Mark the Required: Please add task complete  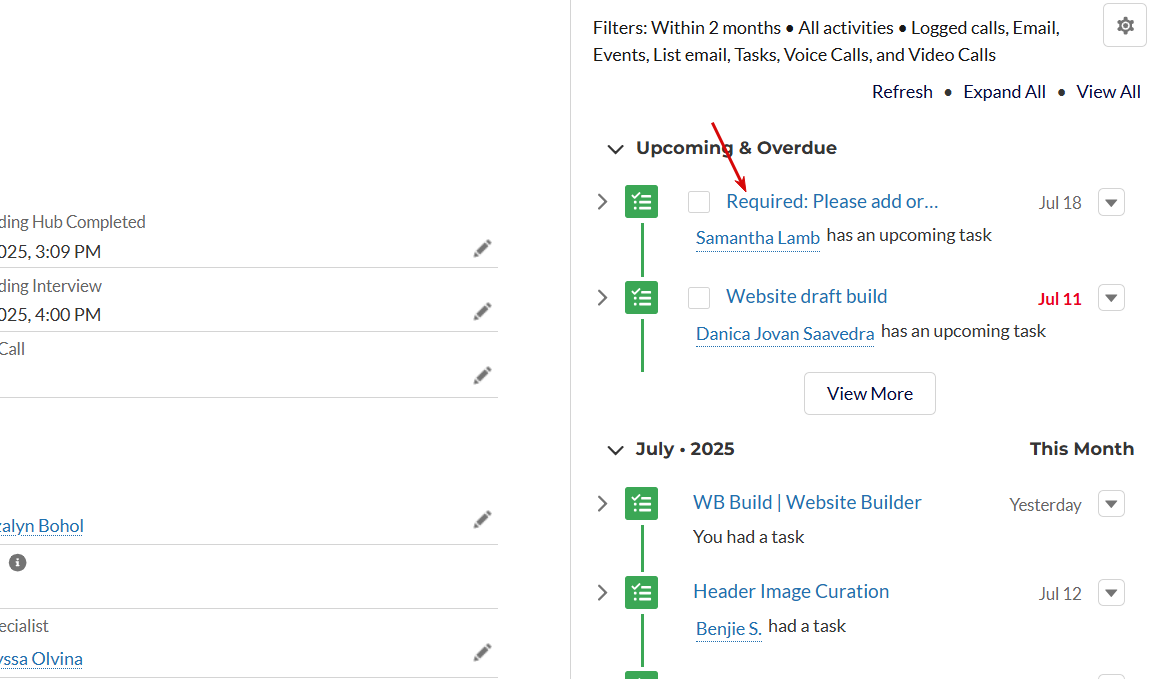(699, 202)
